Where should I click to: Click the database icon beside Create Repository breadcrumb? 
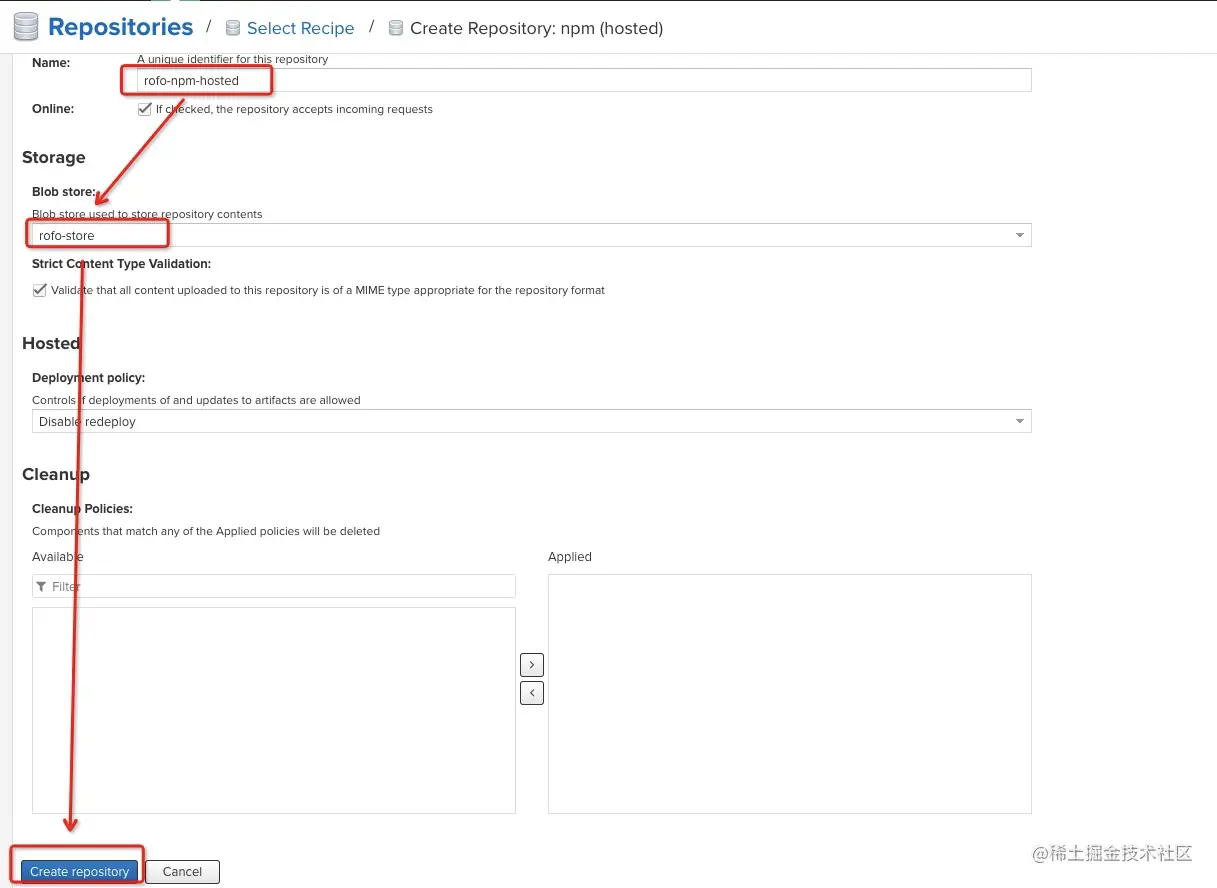tap(396, 28)
